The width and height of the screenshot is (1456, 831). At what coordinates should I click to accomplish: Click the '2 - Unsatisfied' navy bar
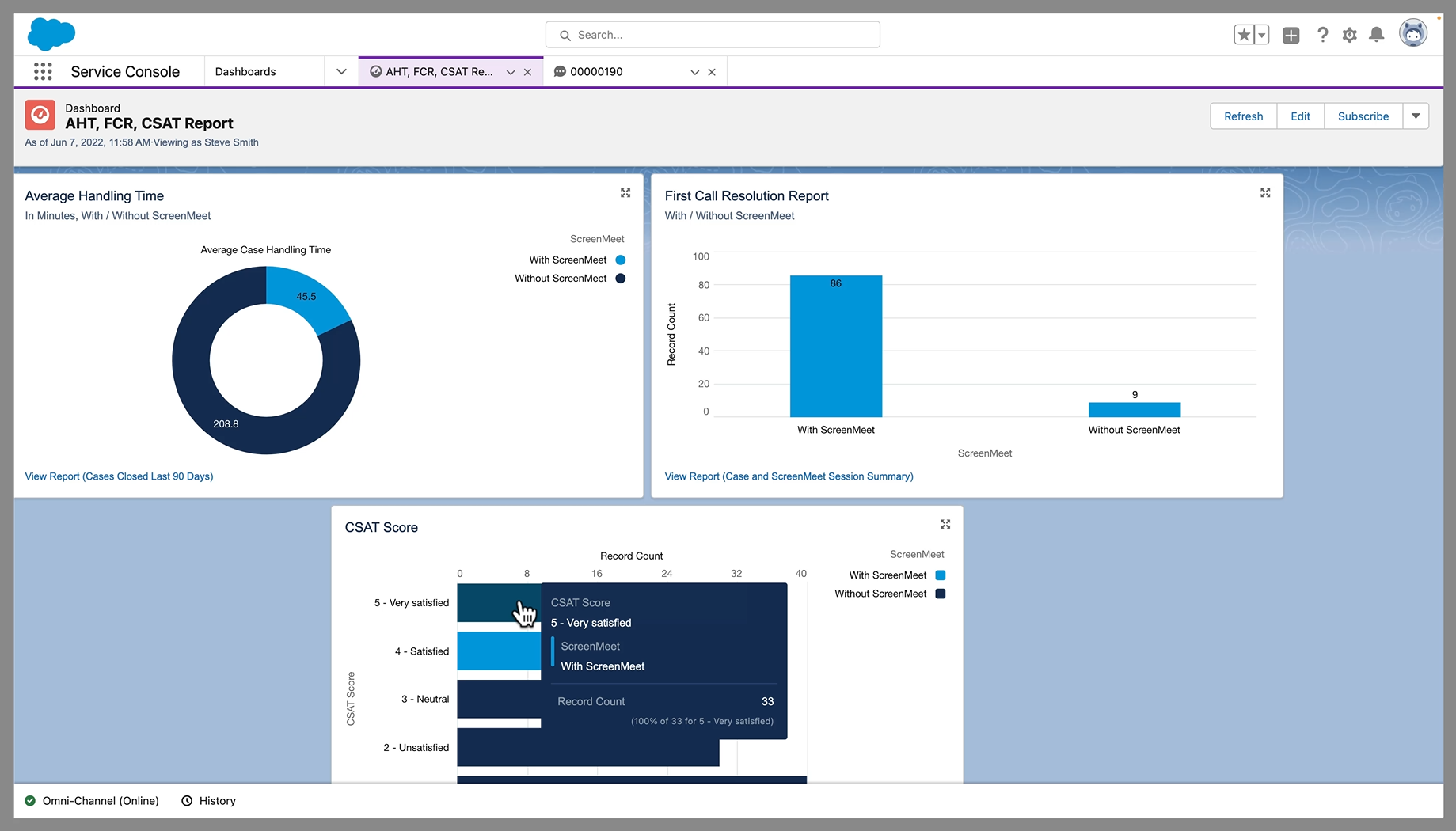[588, 748]
